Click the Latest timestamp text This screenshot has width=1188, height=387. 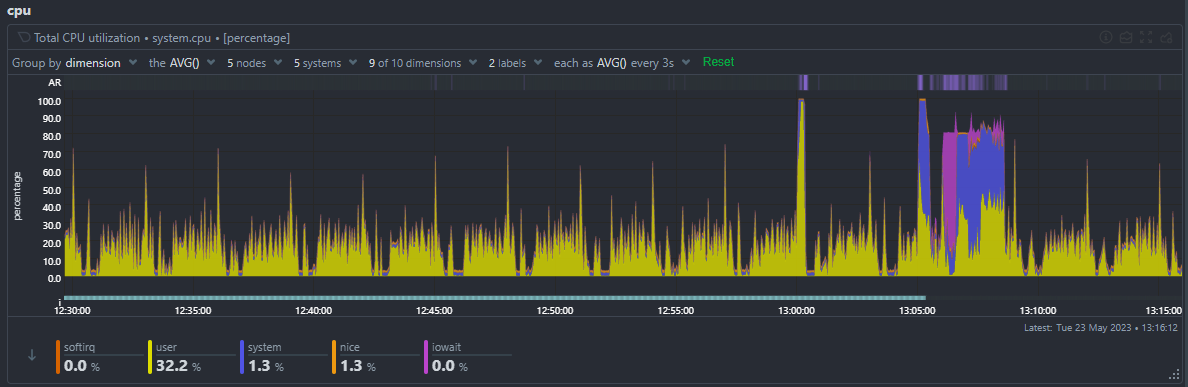(1101, 328)
